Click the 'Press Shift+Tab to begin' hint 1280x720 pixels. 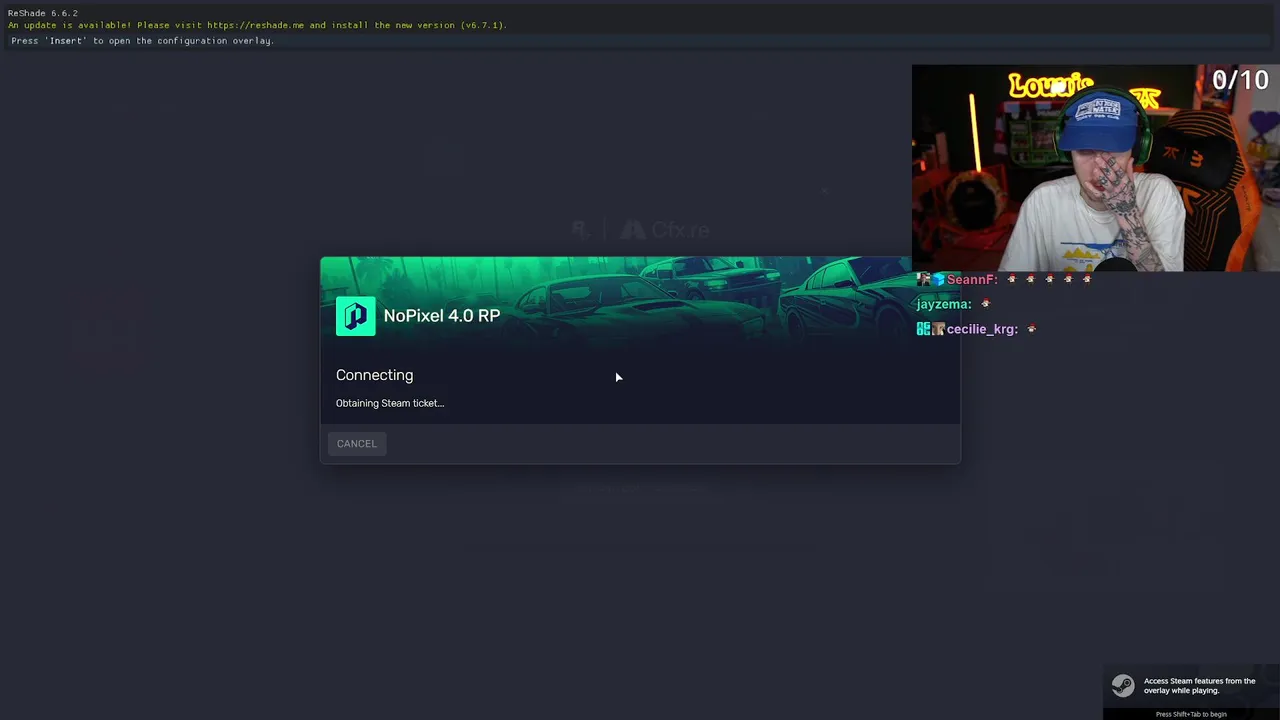coord(1191,714)
